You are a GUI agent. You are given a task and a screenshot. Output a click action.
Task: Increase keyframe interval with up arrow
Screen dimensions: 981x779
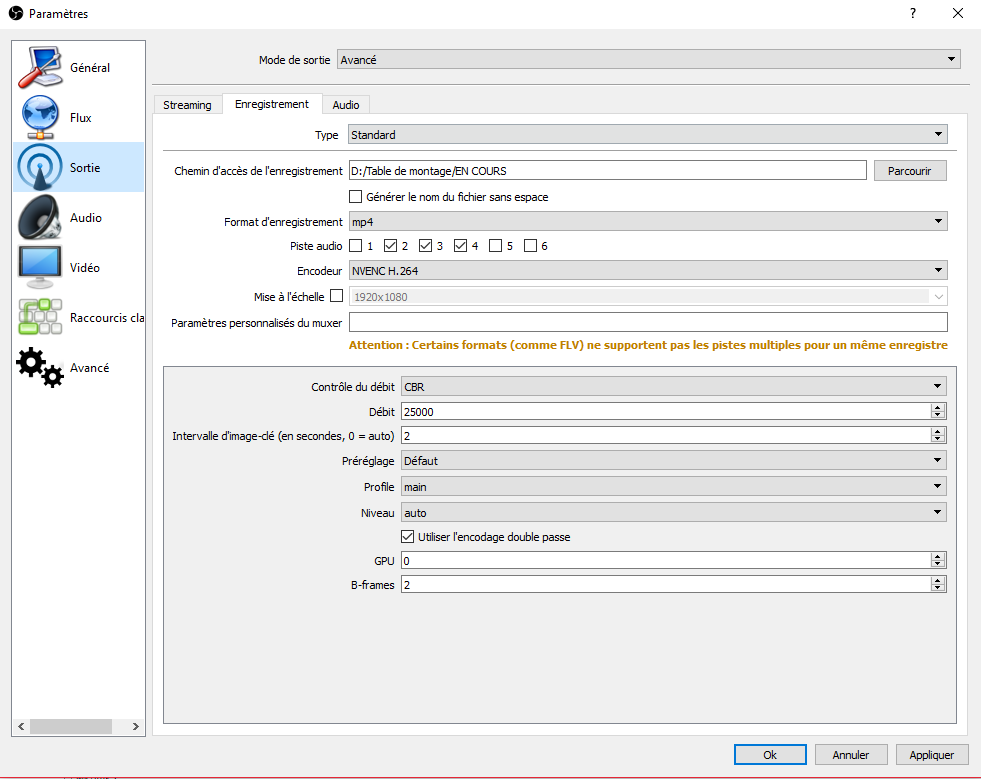[938, 432]
